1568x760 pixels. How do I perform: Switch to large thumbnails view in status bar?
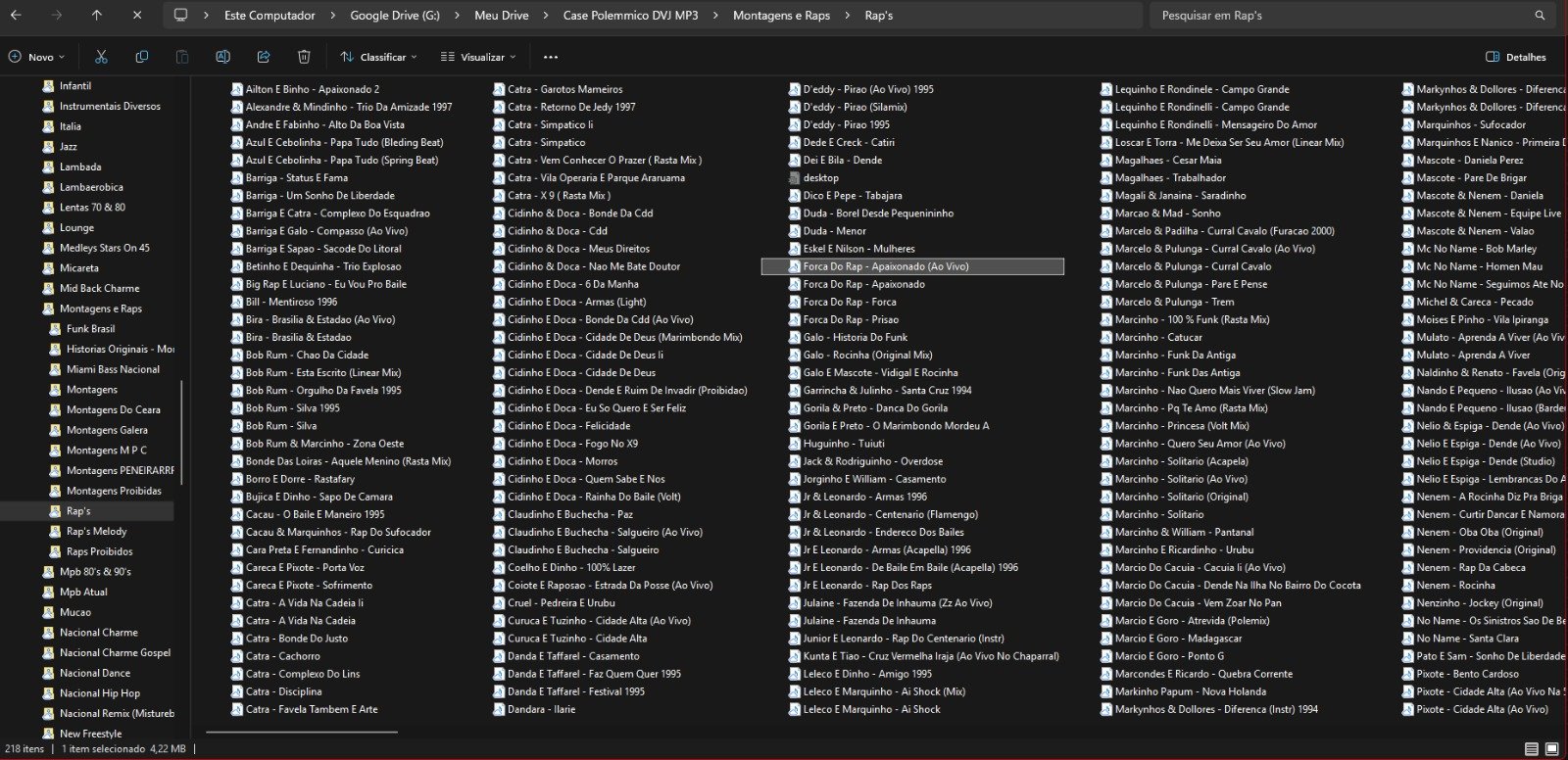point(1551,749)
